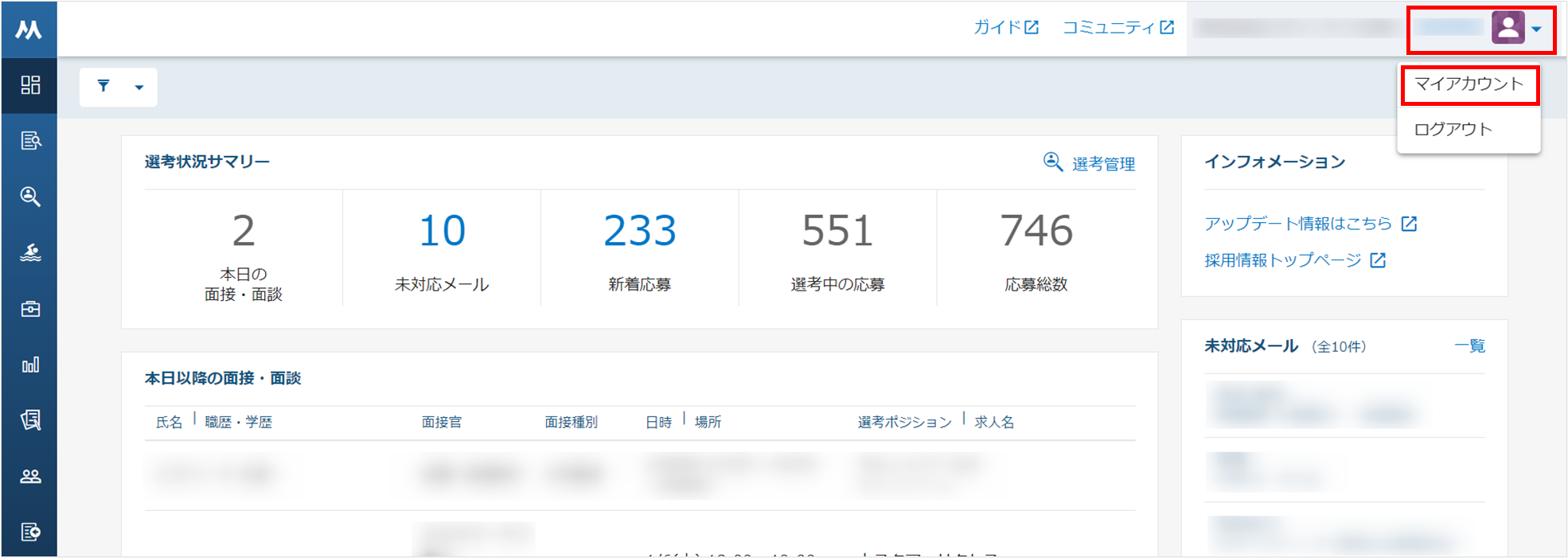Screen dimensions: 1568x558
Task: Click the 551 選考中の応募 figure
Action: (837, 231)
